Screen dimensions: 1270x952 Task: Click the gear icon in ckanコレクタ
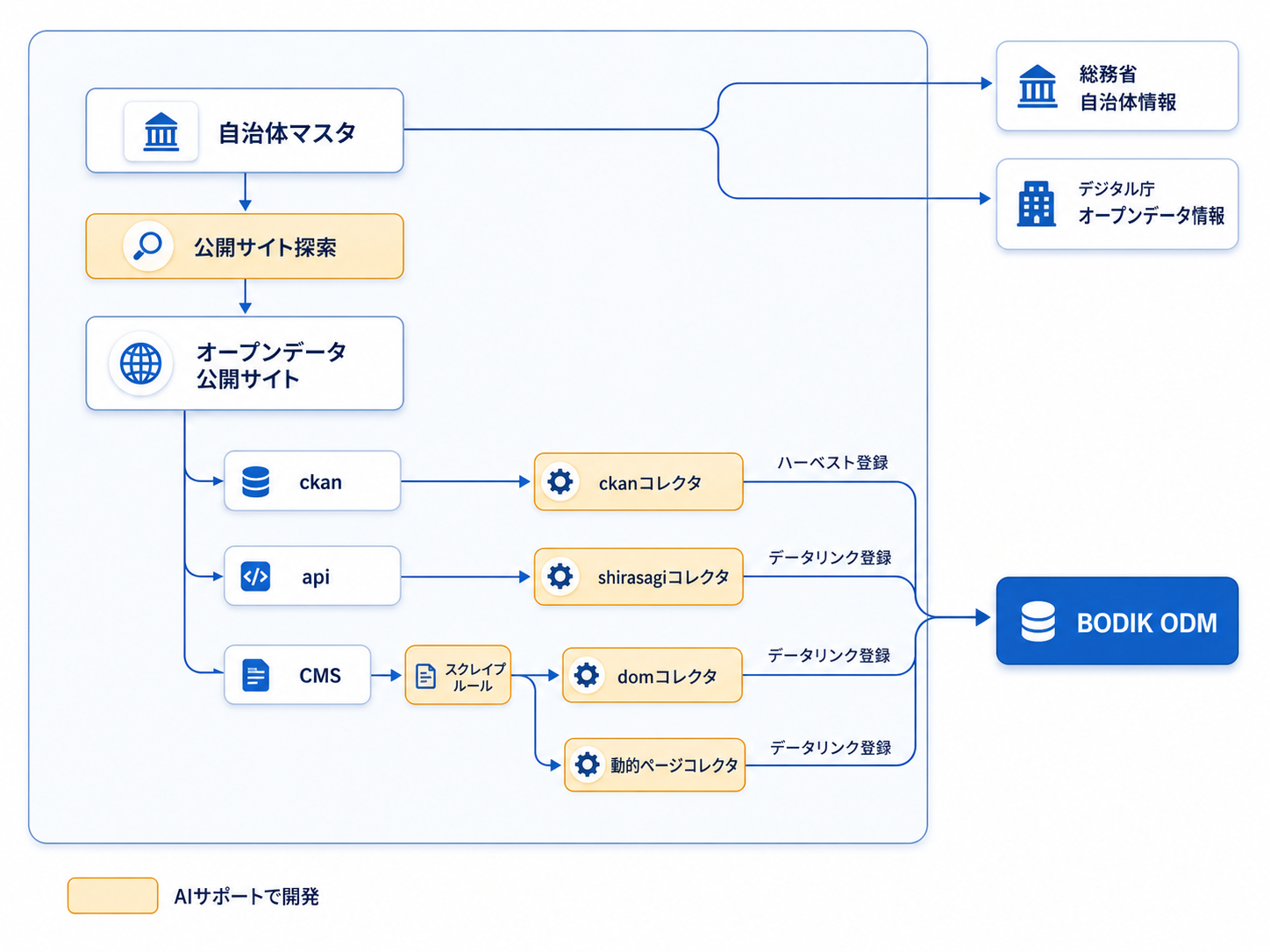point(560,481)
